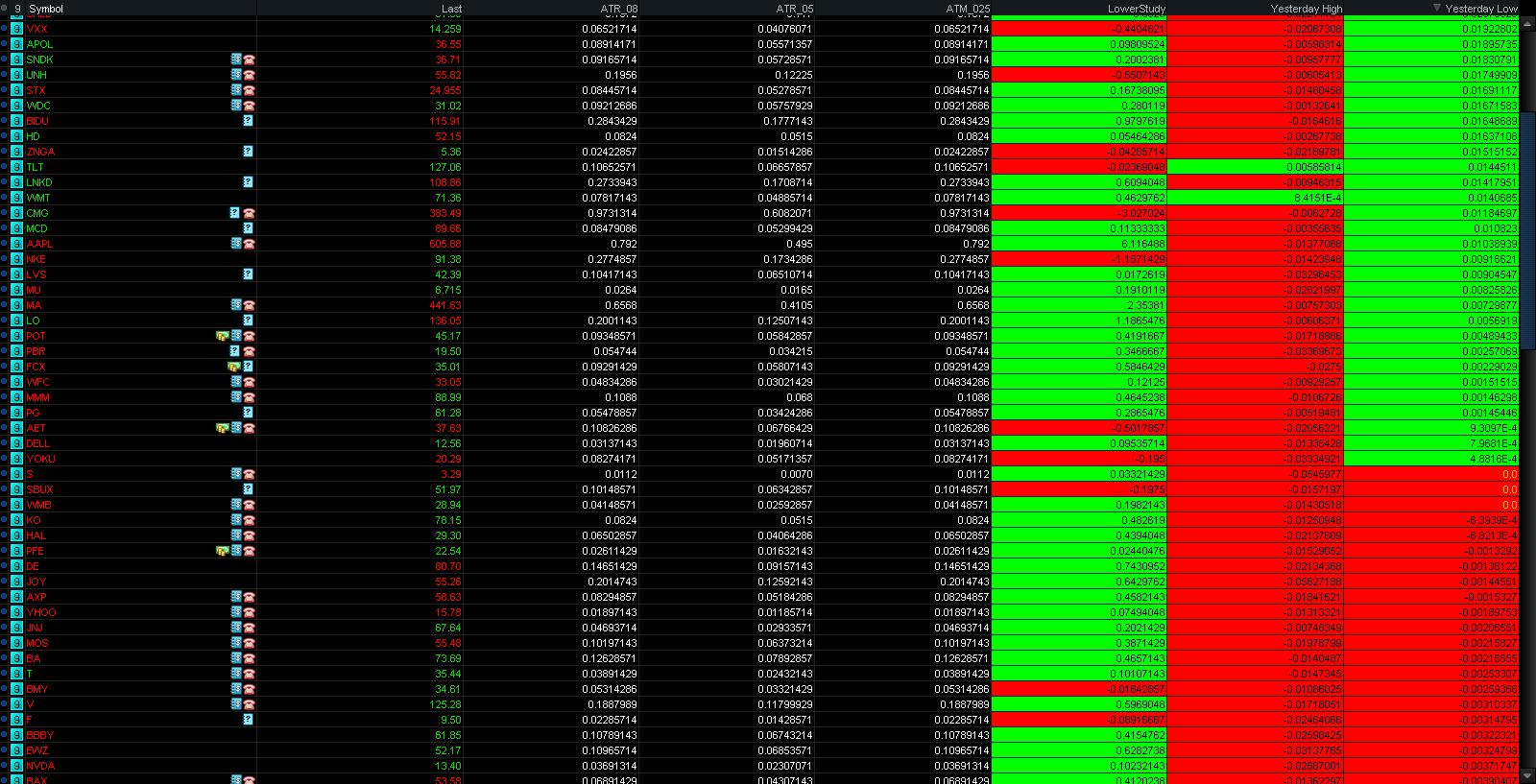
Task: Click the notebook dollar icon in the AAPL row
Action: [236, 244]
